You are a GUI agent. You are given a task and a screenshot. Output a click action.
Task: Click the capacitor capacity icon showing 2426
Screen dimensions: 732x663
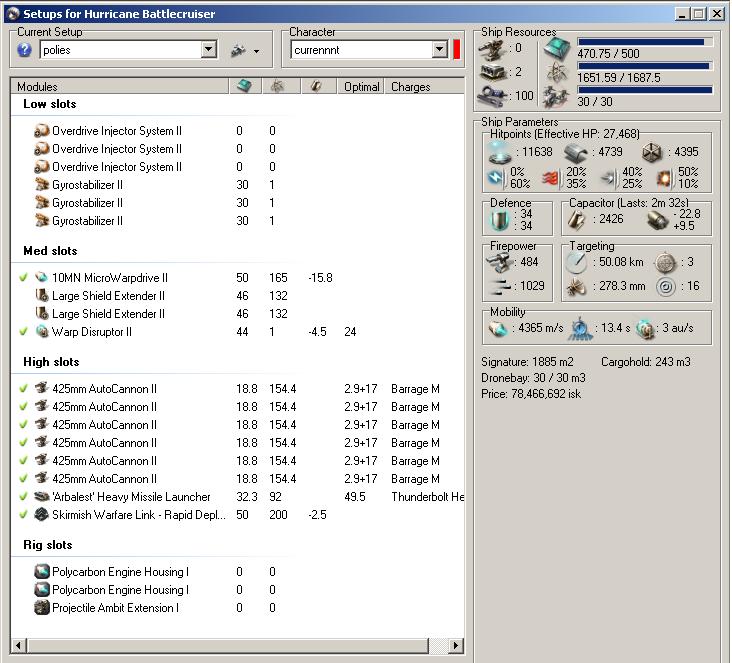tap(577, 219)
